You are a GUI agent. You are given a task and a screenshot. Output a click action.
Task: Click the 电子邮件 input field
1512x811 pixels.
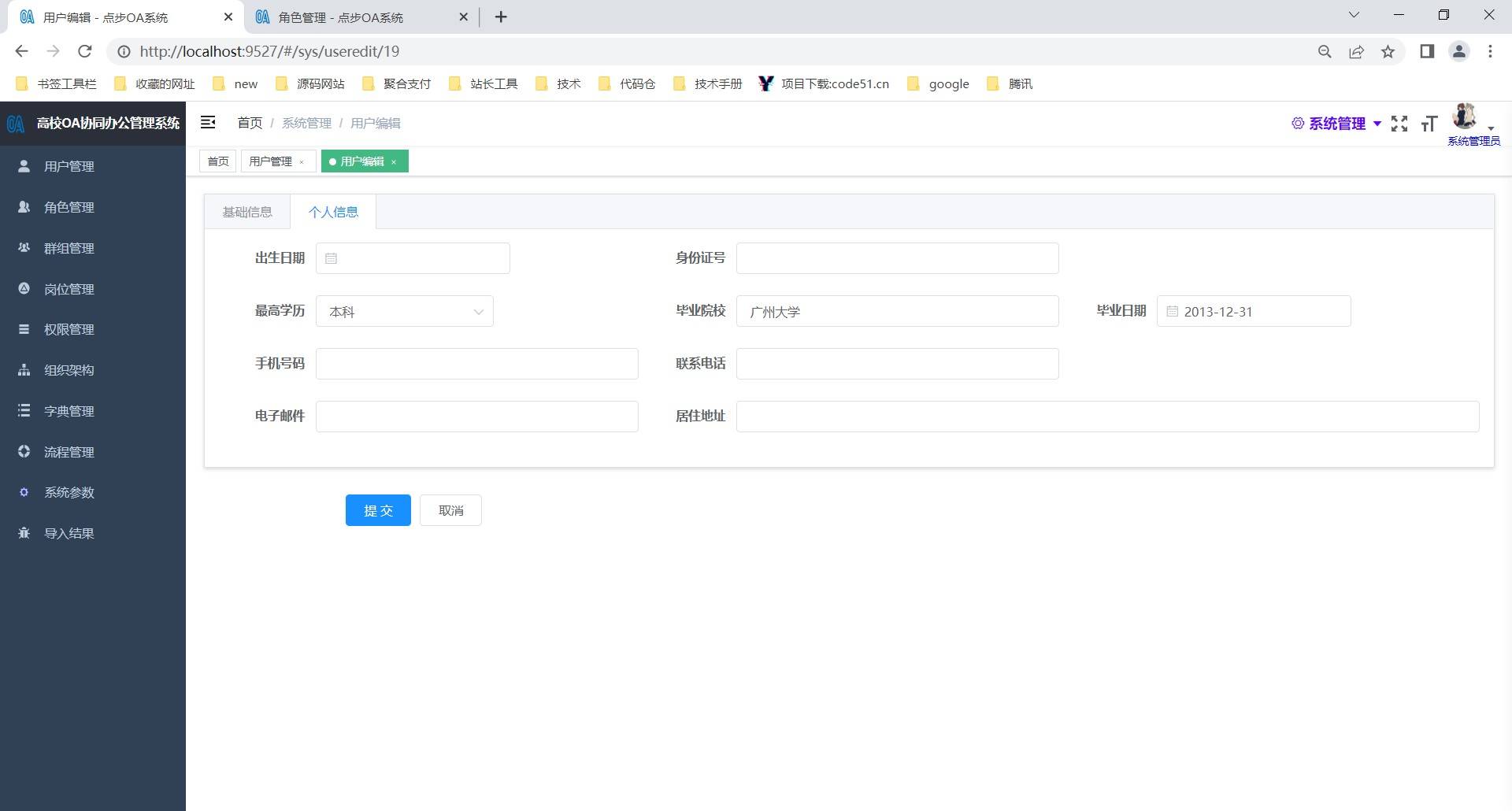476,417
